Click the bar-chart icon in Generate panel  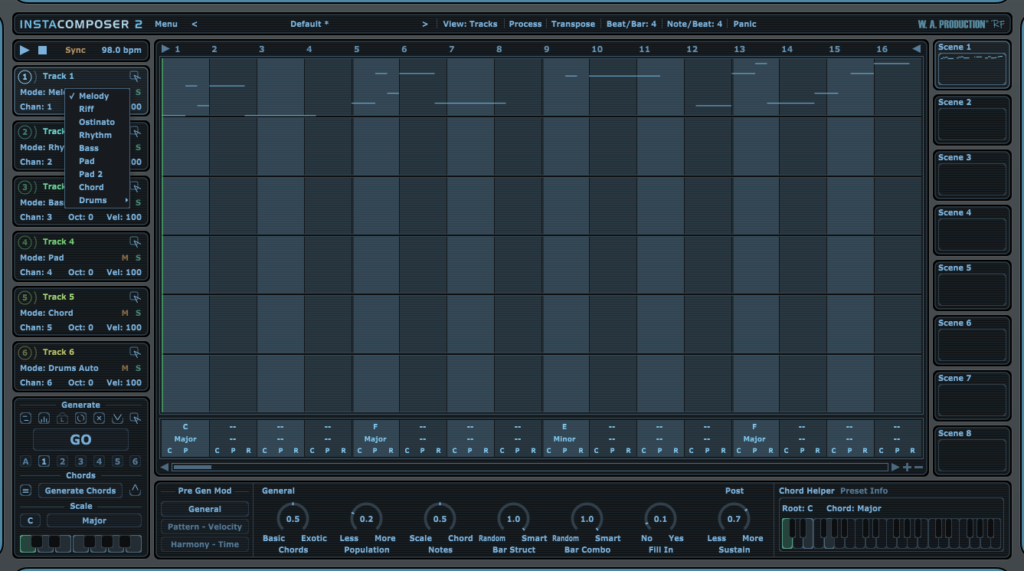(x=44, y=418)
